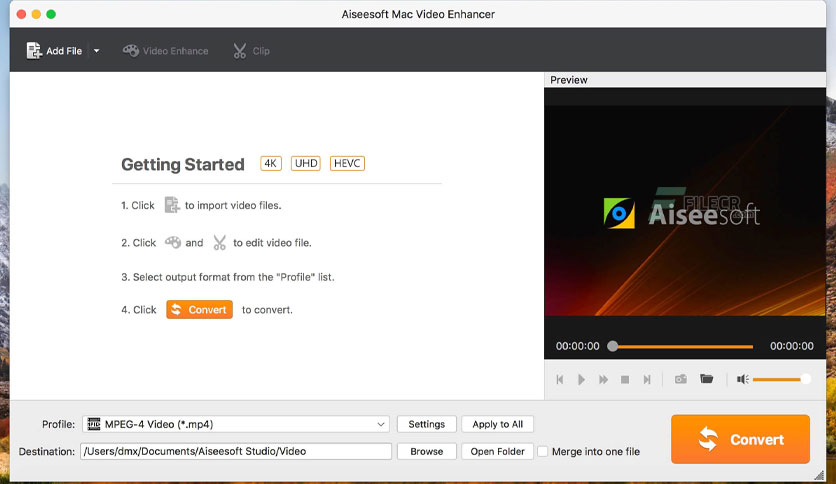
Task: Skip to previous with the back icon
Action: coord(560,379)
